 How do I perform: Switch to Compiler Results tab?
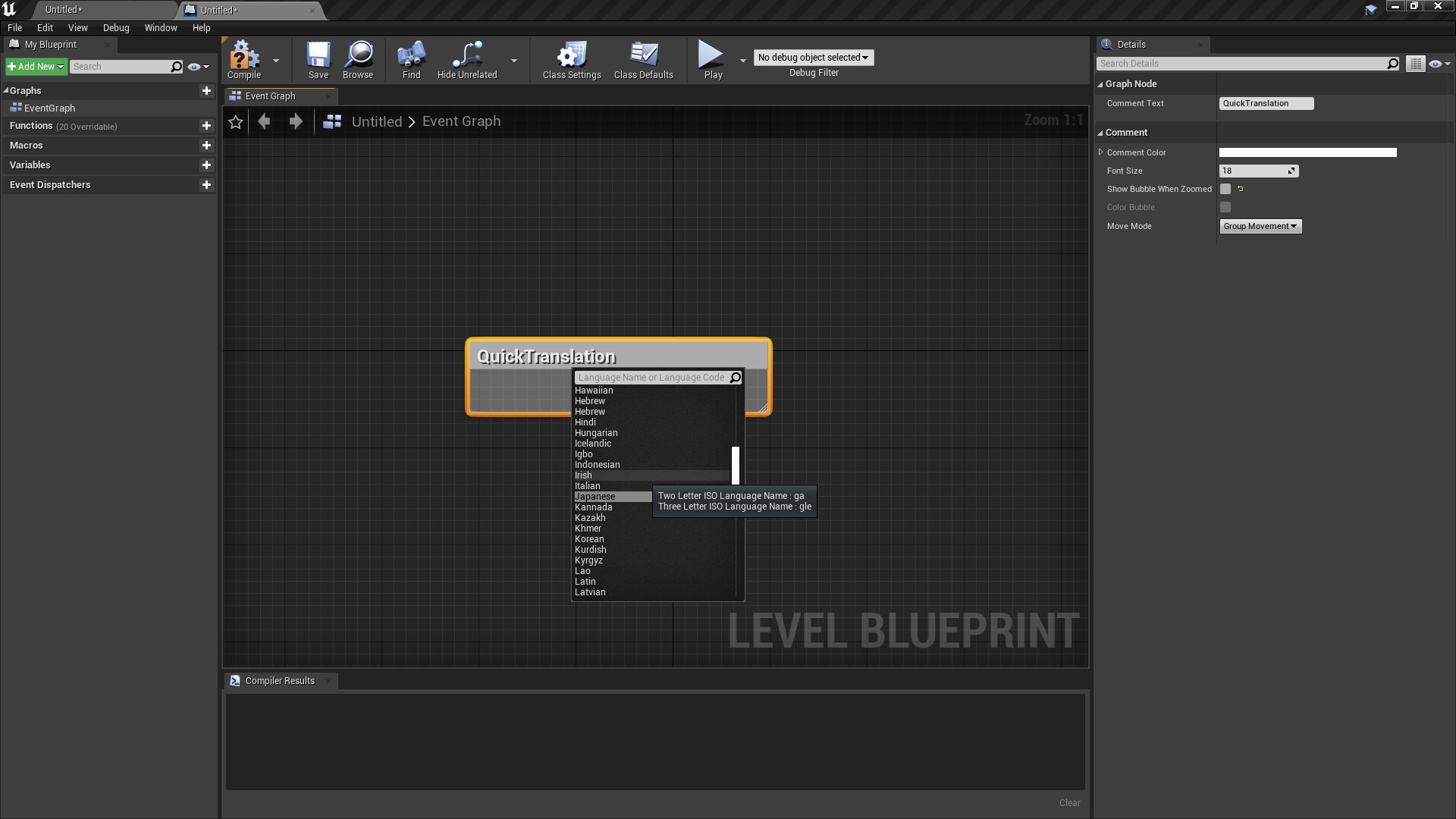[x=279, y=680]
